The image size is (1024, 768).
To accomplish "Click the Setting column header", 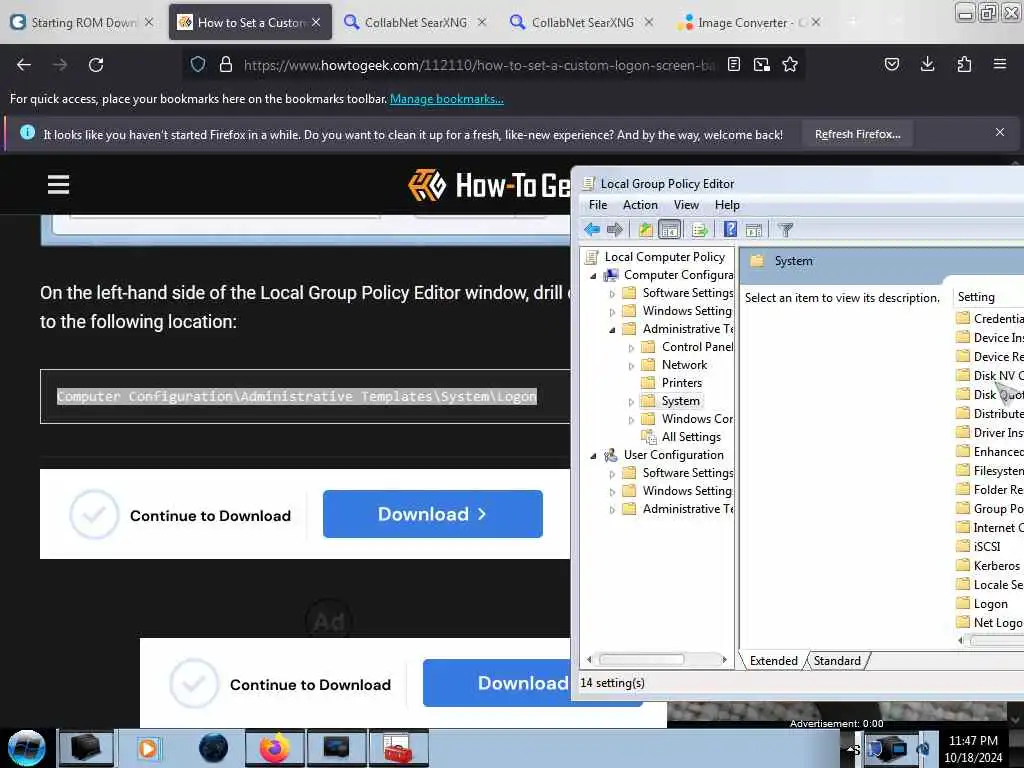I will [988, 297].
